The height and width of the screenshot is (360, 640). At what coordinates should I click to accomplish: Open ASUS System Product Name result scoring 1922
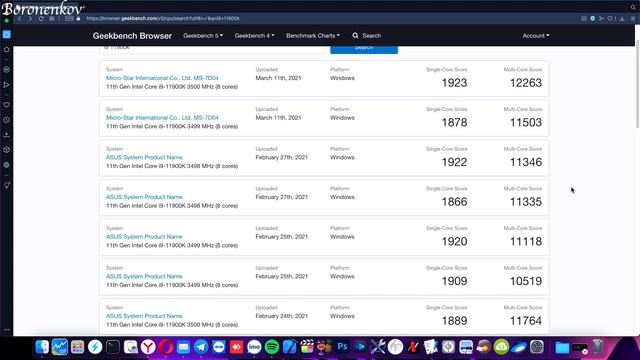[x=144, y=157]
